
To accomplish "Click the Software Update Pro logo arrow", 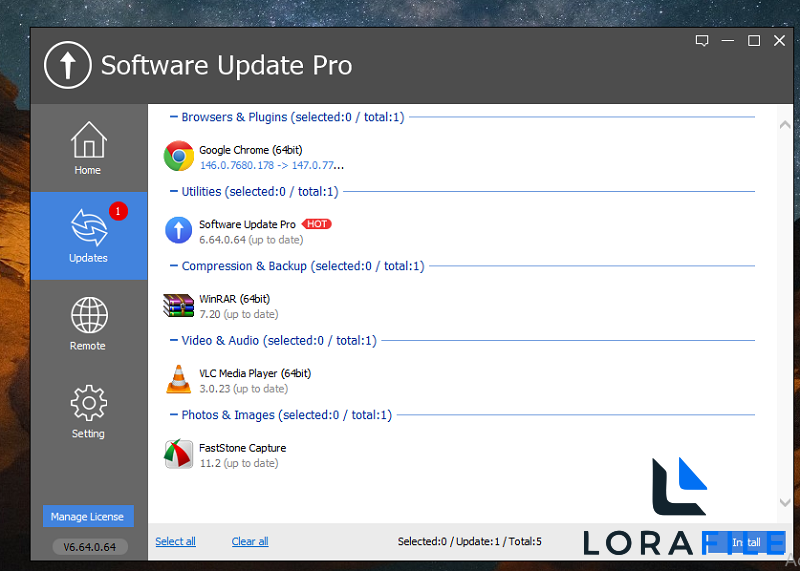I will click(x=68, y=65).
